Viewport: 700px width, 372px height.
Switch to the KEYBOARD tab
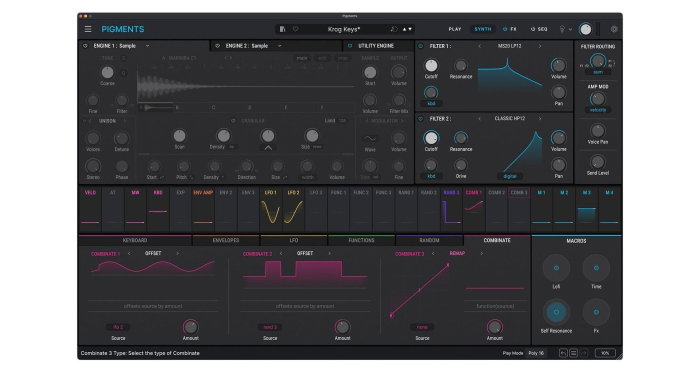[135, 240]
